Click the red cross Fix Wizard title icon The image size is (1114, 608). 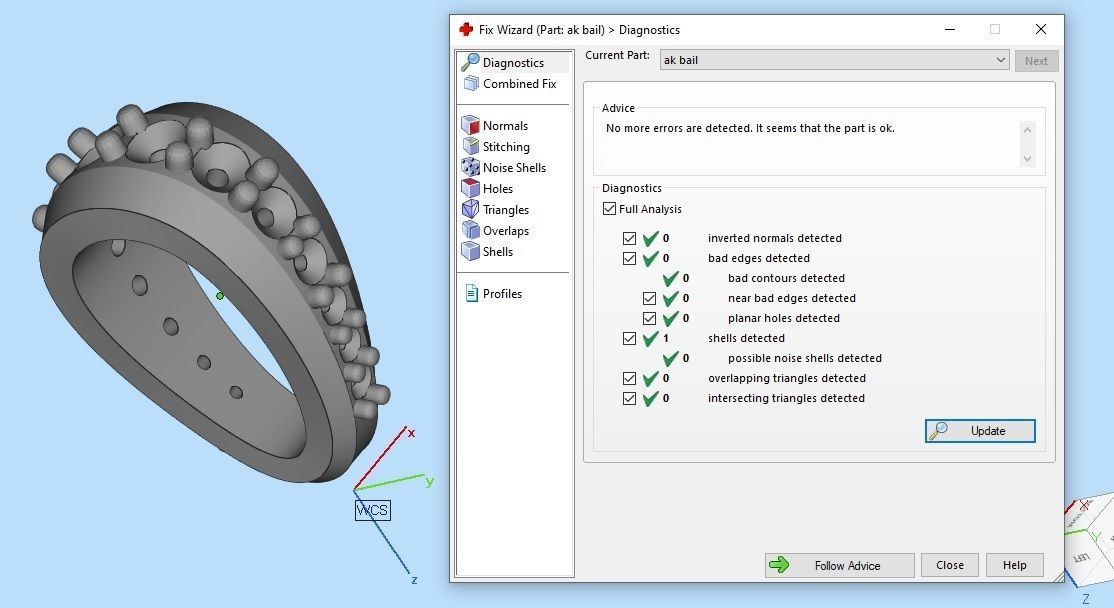pyautogui.click(x=466, y=29)
